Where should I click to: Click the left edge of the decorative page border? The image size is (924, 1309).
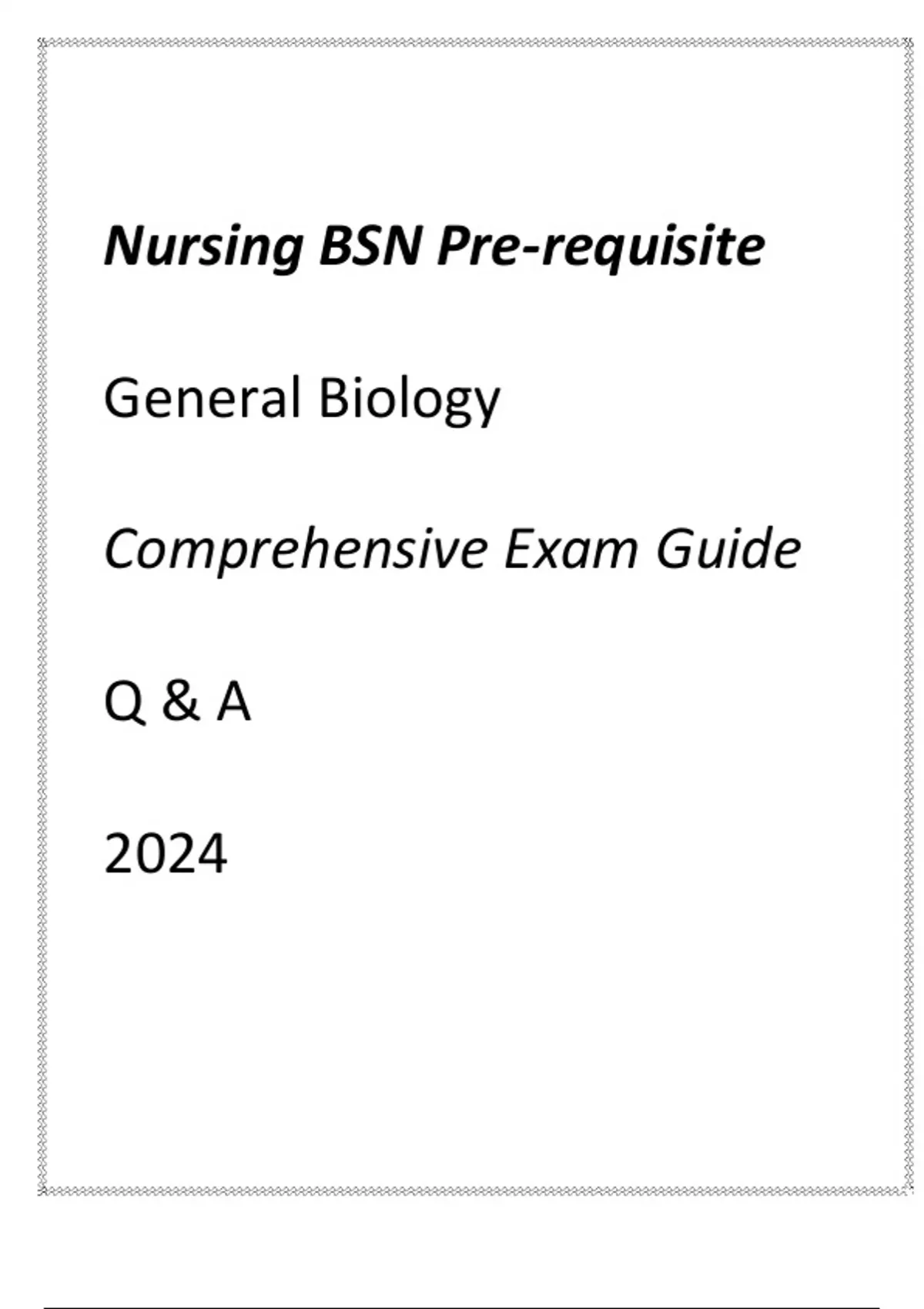[42, 616]
